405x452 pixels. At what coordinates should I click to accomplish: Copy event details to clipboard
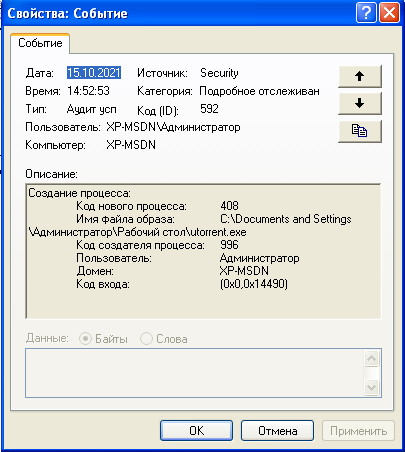pos(360,131)
